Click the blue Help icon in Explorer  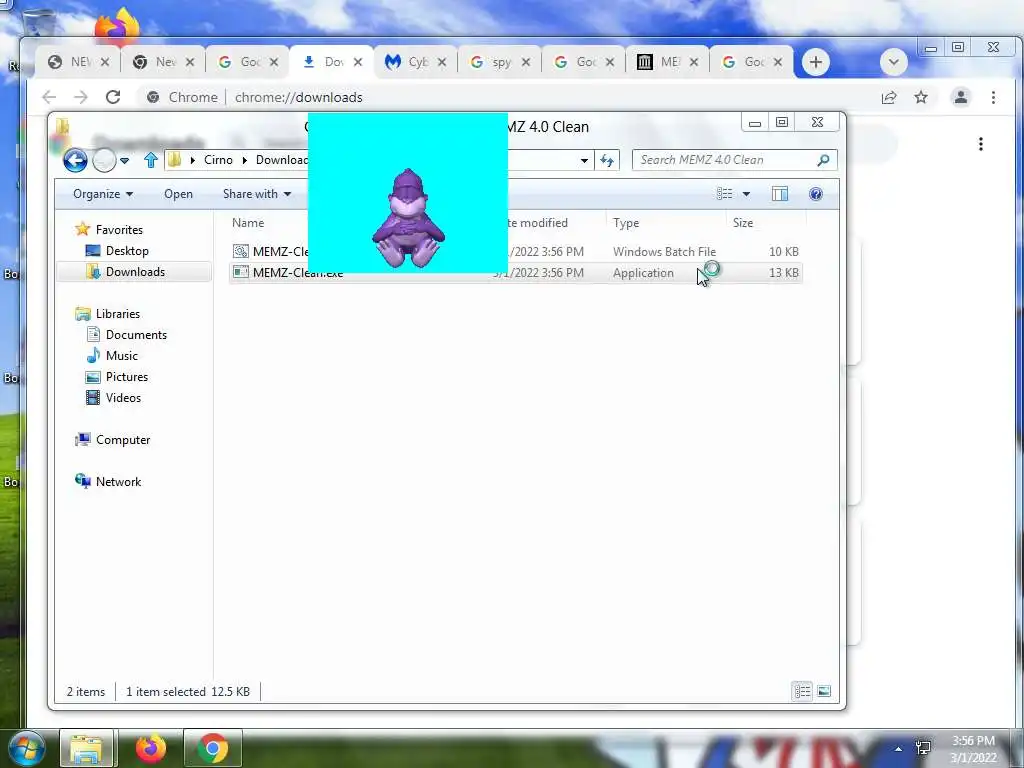point(816,194)
